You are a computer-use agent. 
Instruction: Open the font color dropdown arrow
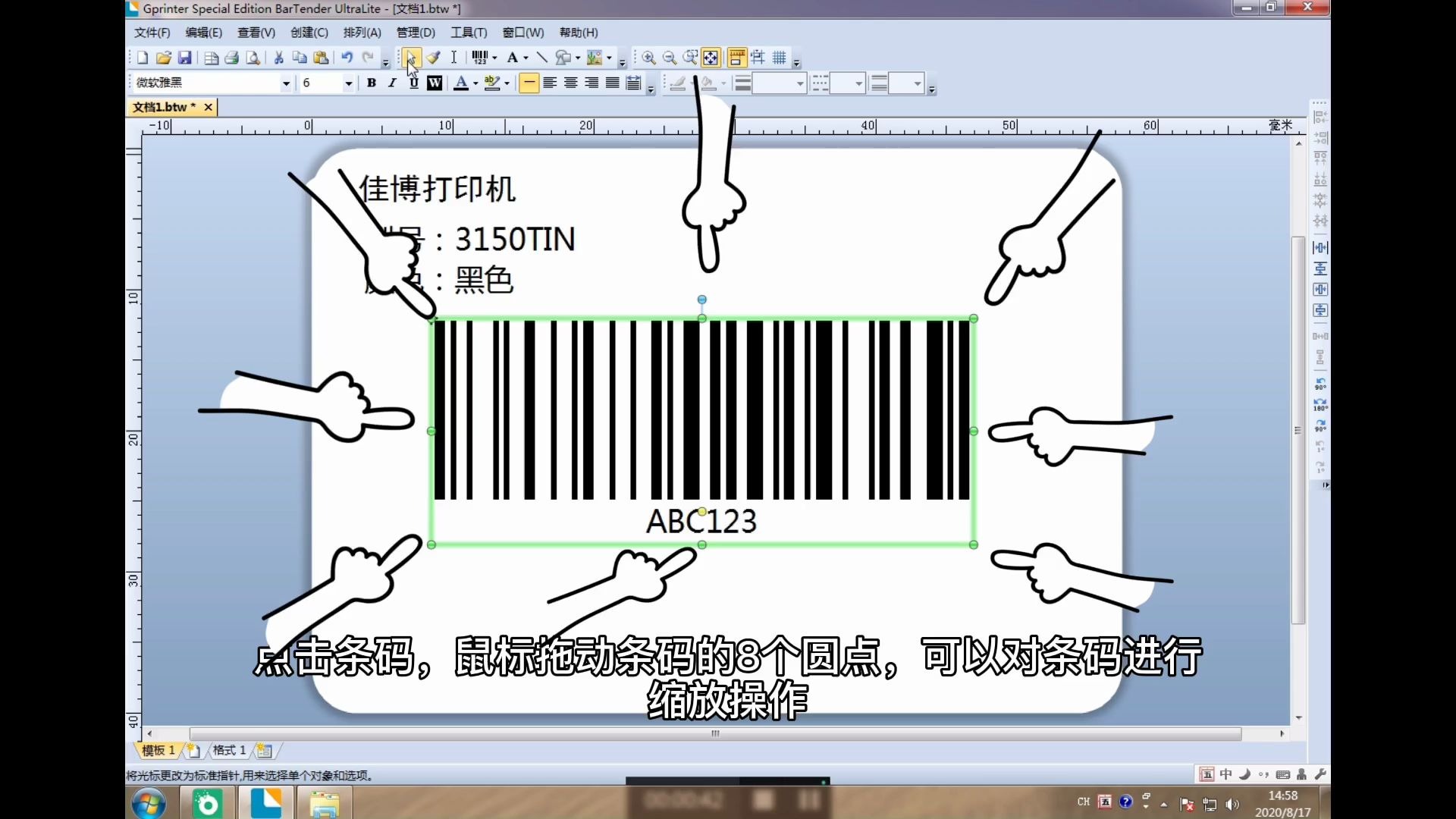tap(475, 83)
